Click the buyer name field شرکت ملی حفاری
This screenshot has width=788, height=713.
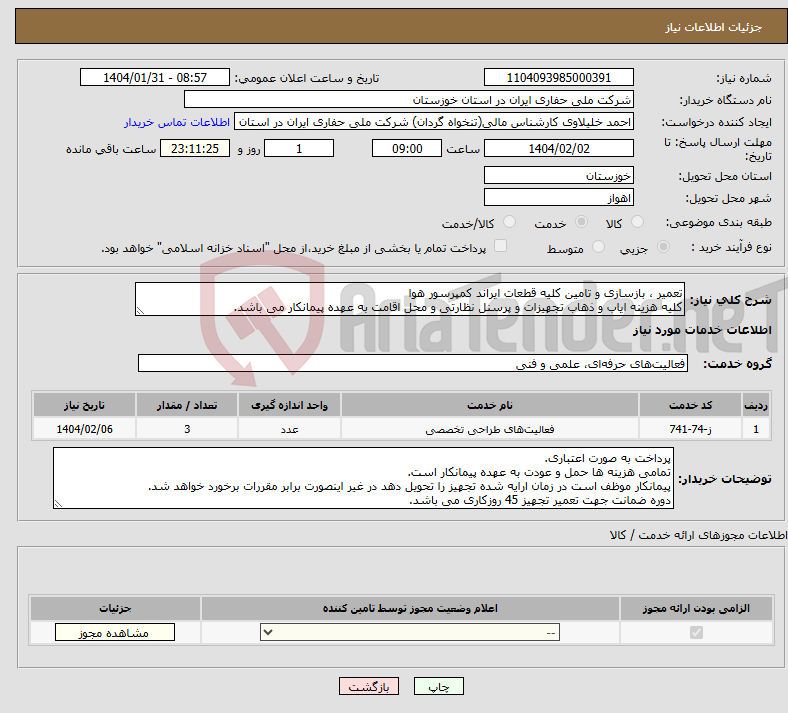[409, 99]
